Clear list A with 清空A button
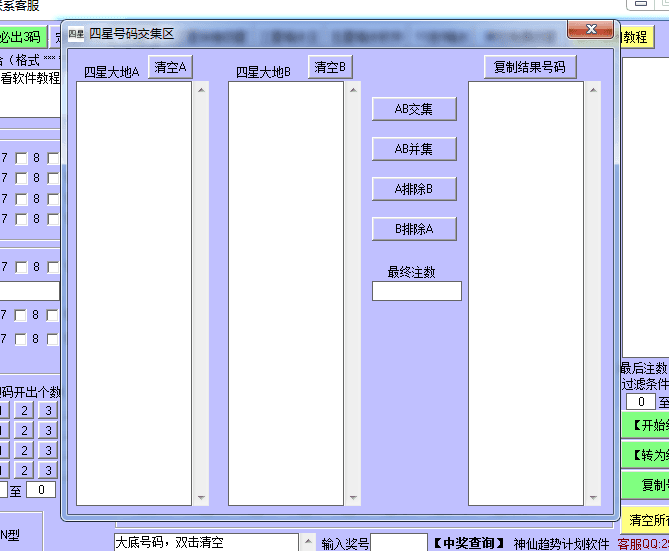This screenshot has height=551, width=669. coord(171,67)
